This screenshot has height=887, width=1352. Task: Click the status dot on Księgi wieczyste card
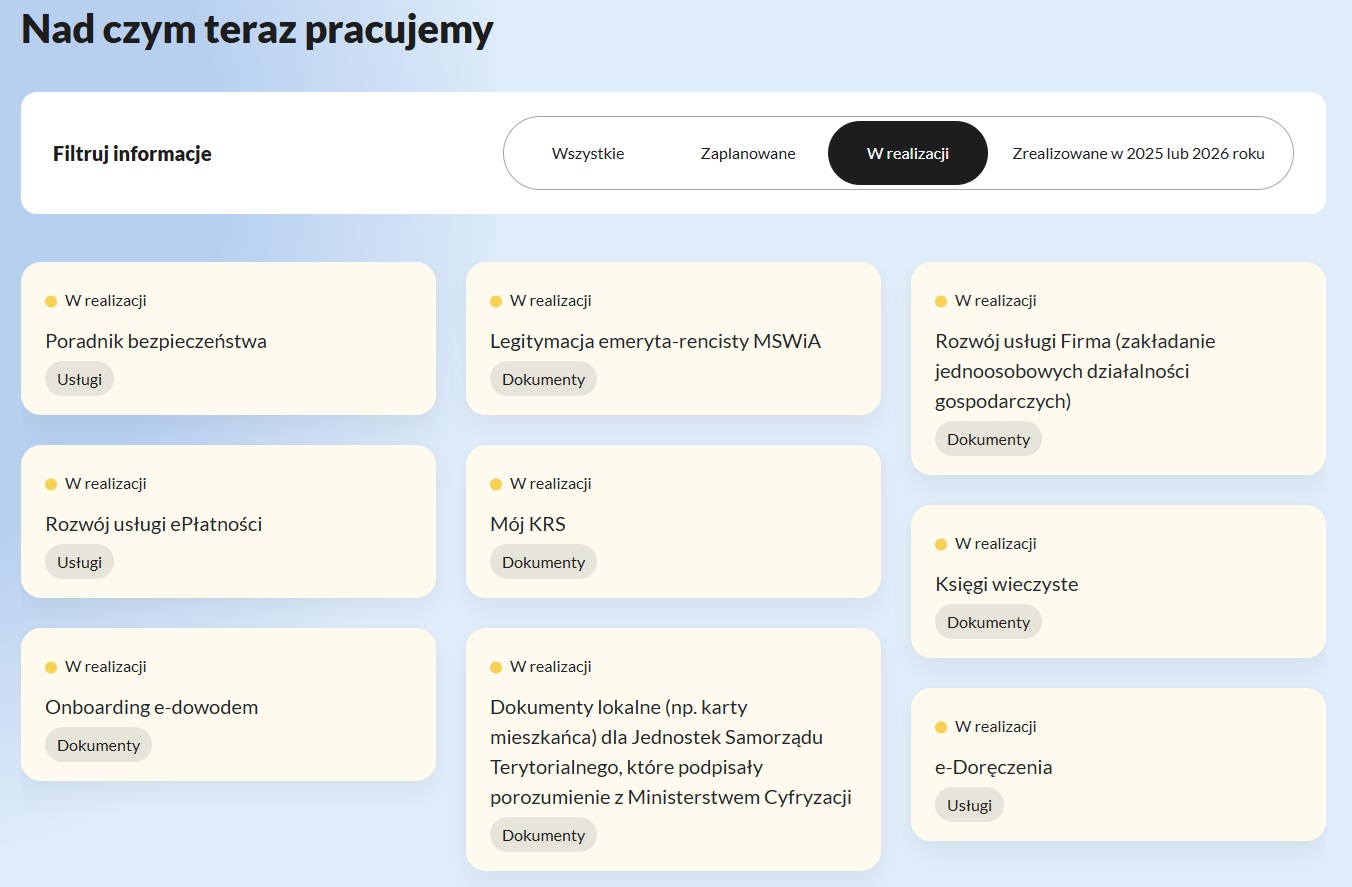[x=940, y=543]
